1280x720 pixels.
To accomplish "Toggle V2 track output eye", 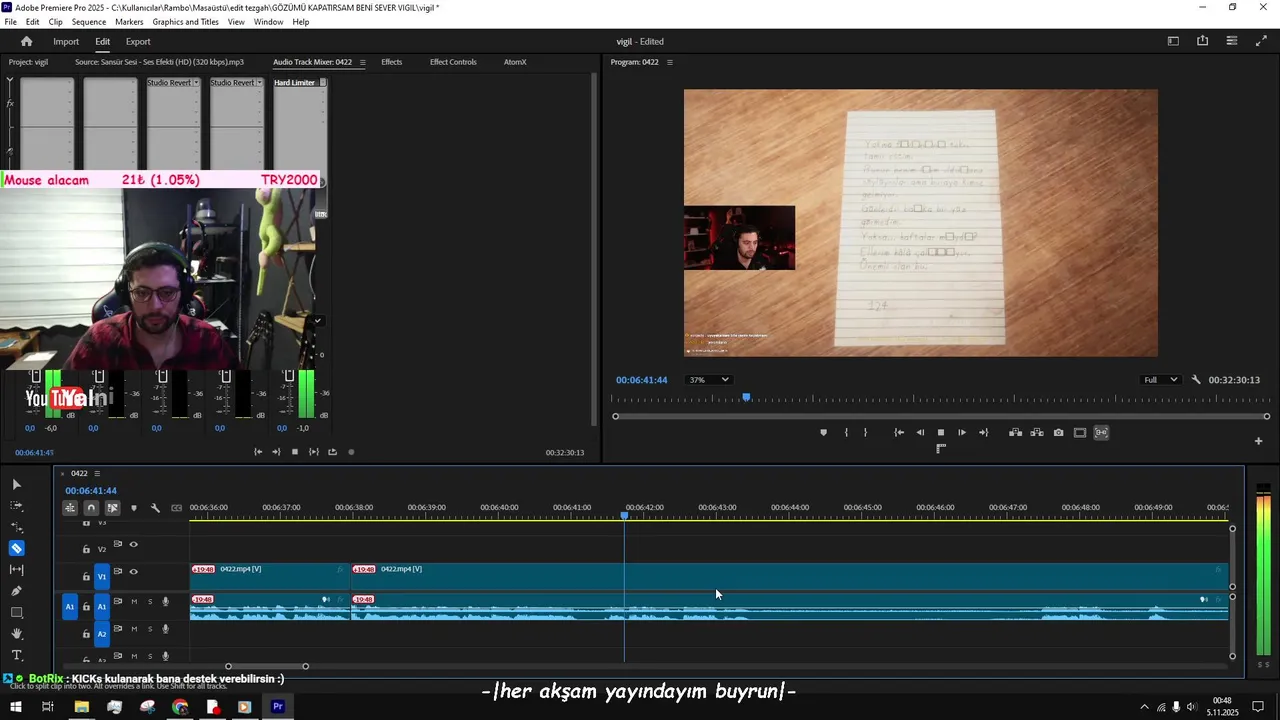I will [133, 545].
